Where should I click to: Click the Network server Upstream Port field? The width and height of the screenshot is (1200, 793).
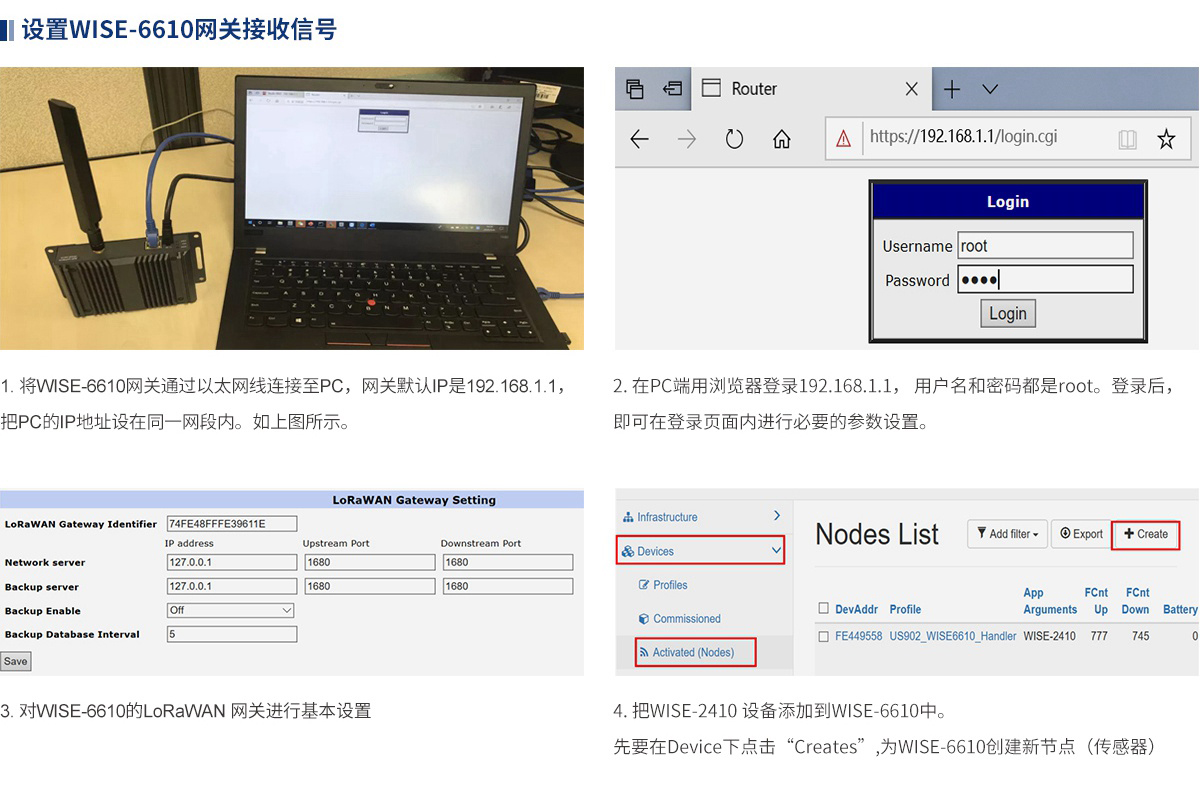(x=369, y=562)
